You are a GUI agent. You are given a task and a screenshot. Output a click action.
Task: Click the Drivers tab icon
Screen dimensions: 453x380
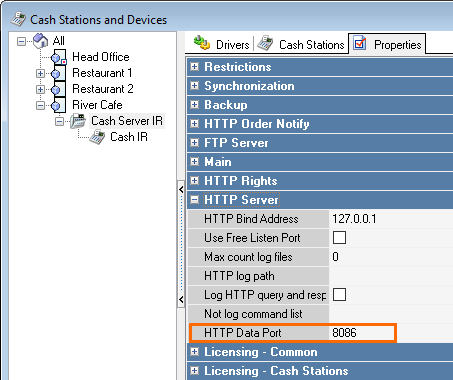pyautogui.click(x=202, y=43)
